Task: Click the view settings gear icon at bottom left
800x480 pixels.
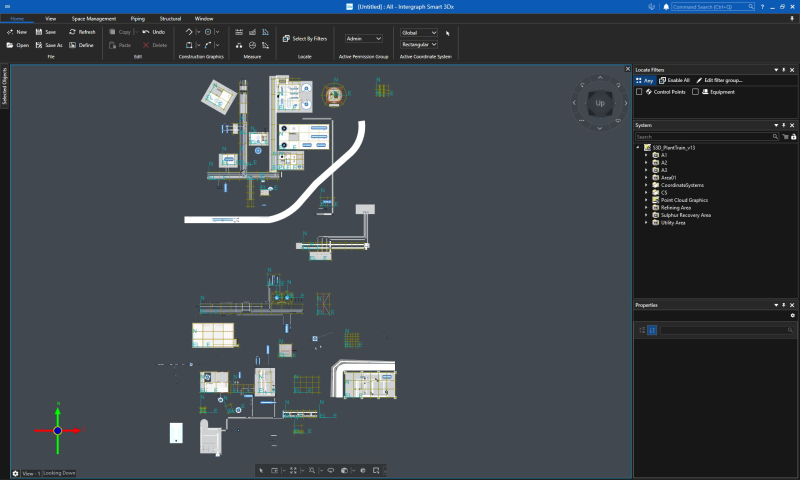Action: pyautogui.click(x=15, y=473)
